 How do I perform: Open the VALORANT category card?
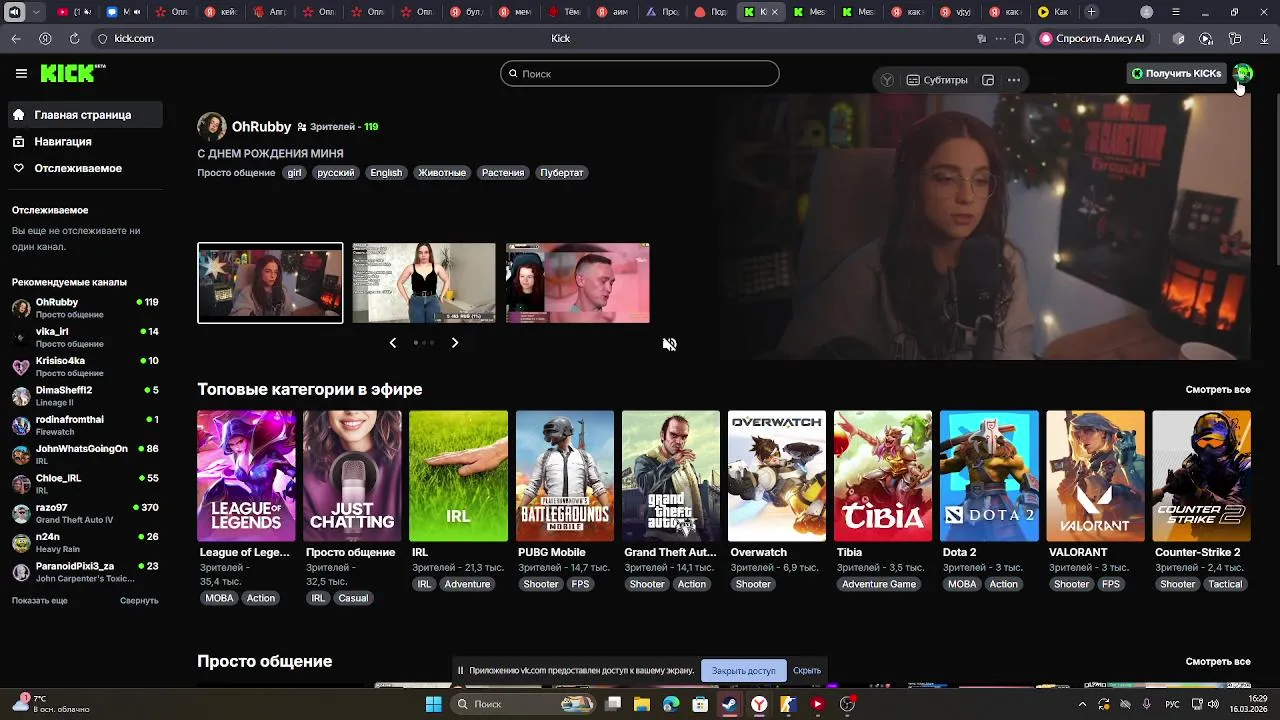pos(1095,476)
